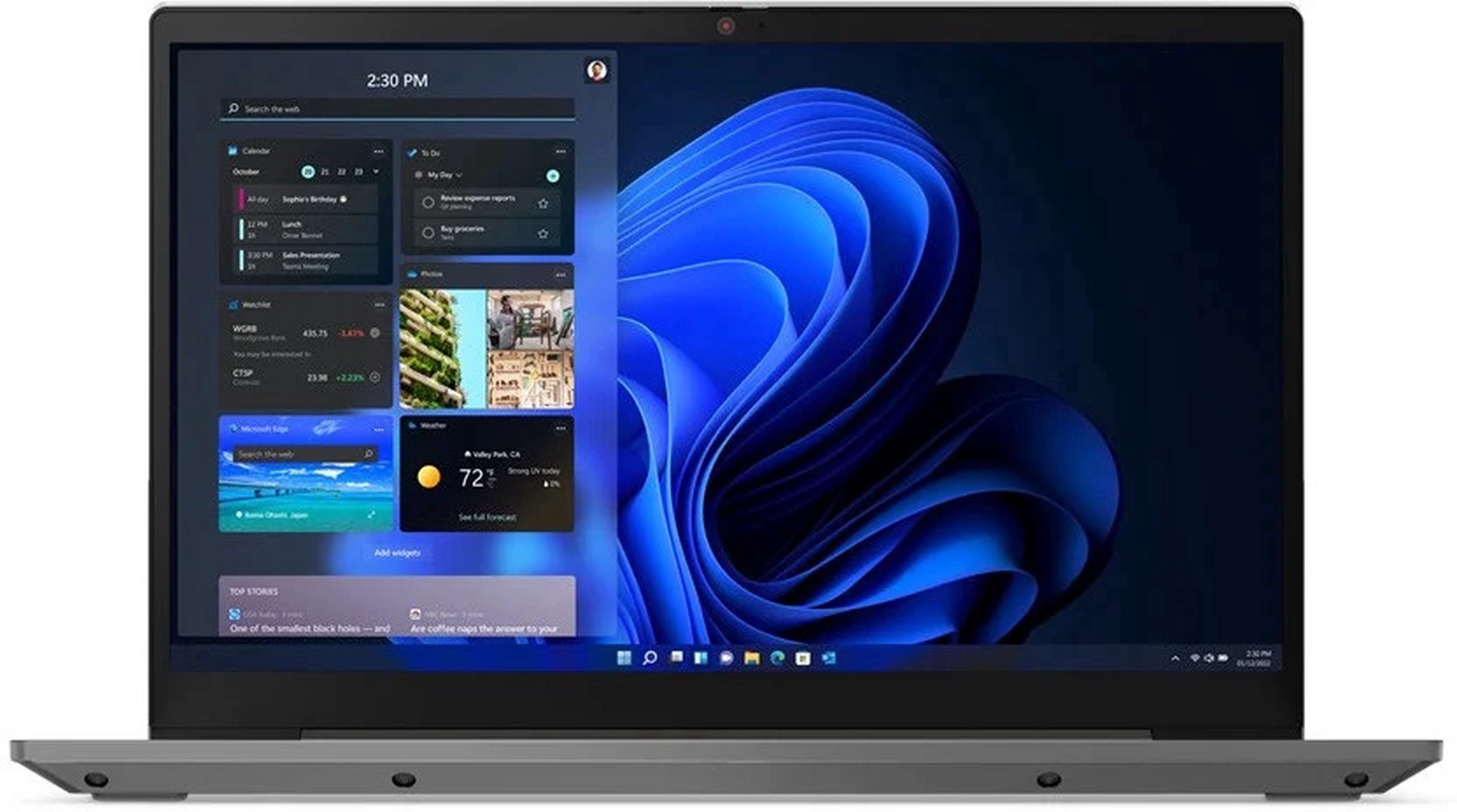Expand the My Day list dropdown
1457x812 pixels.
point(459,175)
